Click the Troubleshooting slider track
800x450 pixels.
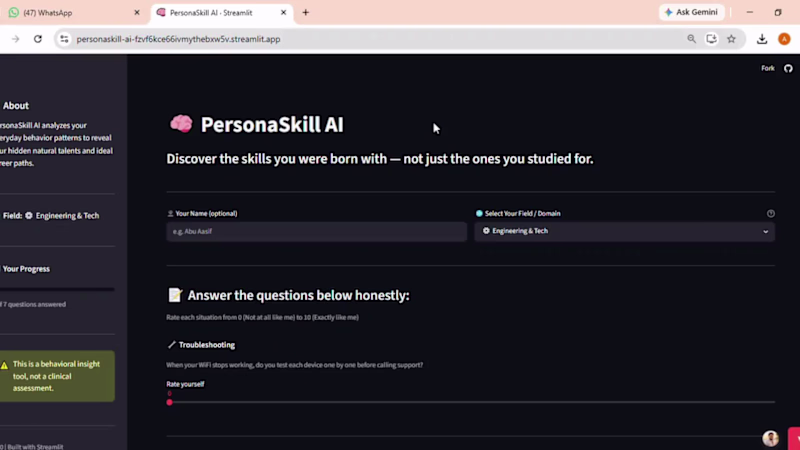[470, 402]
